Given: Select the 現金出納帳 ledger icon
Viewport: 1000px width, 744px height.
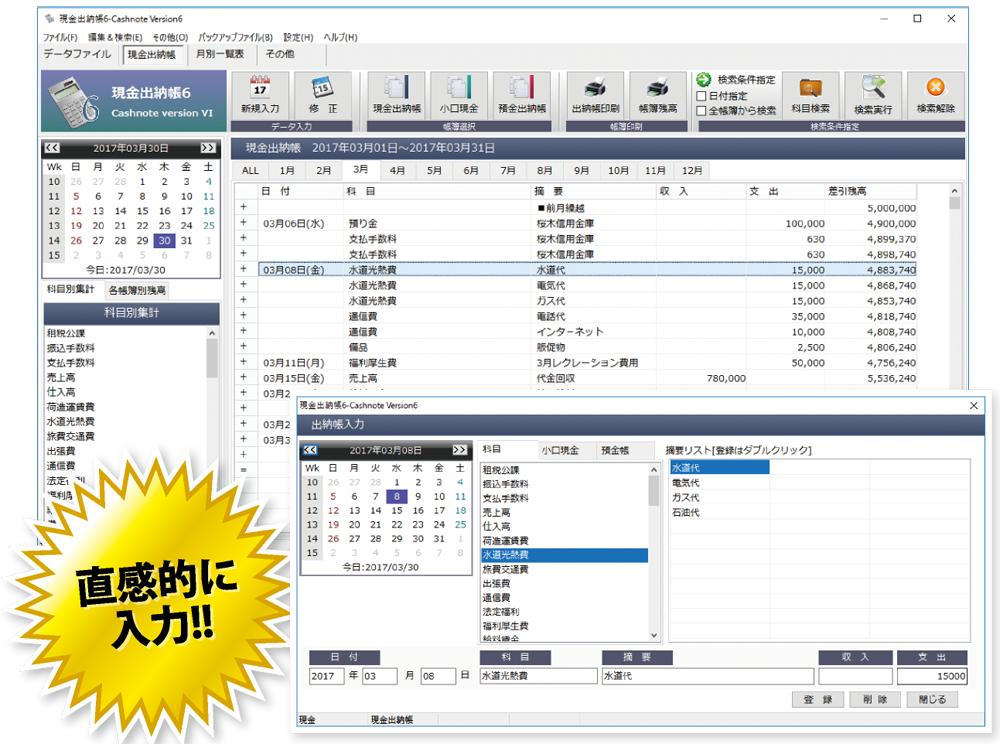Looking at the screenshot, I should (x=396, y=88).
